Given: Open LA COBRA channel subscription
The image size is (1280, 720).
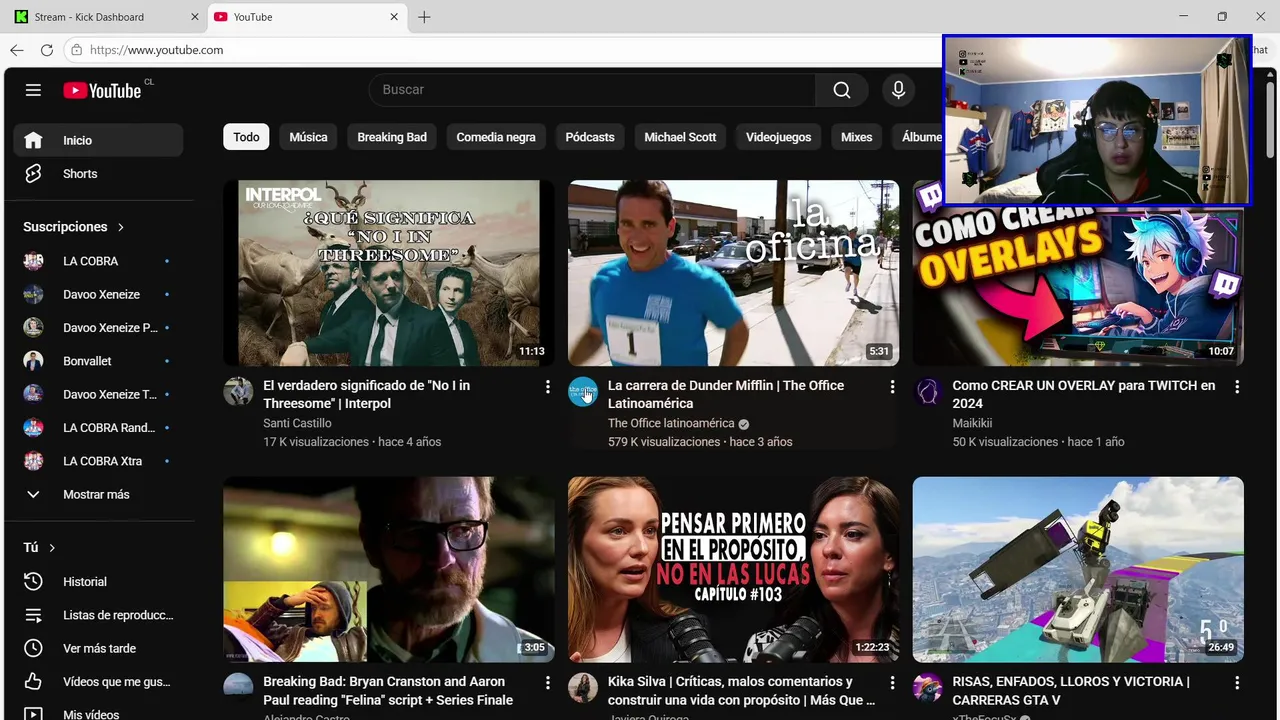Looking at the screenshot, I should (98, 261).
